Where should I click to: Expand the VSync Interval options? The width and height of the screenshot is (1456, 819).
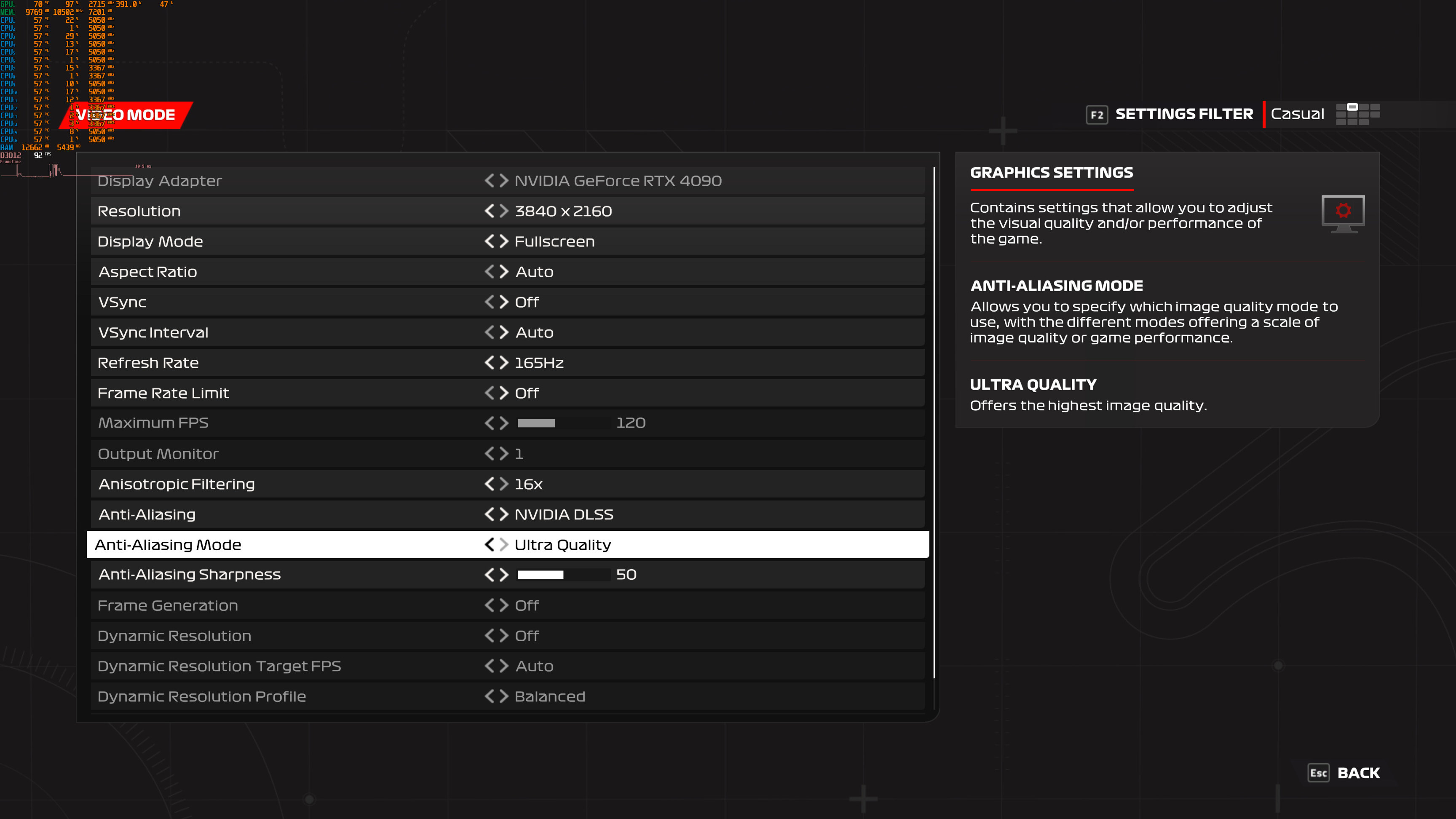pos(502,332)
